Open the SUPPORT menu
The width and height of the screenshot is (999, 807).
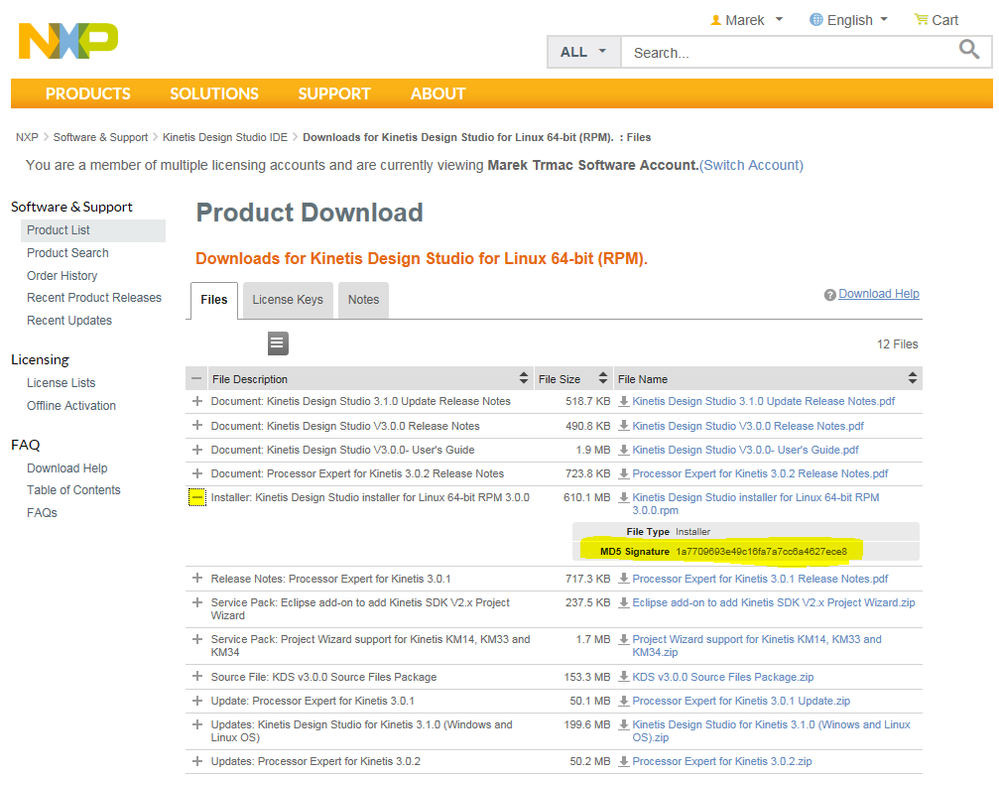tap(334, 94)
